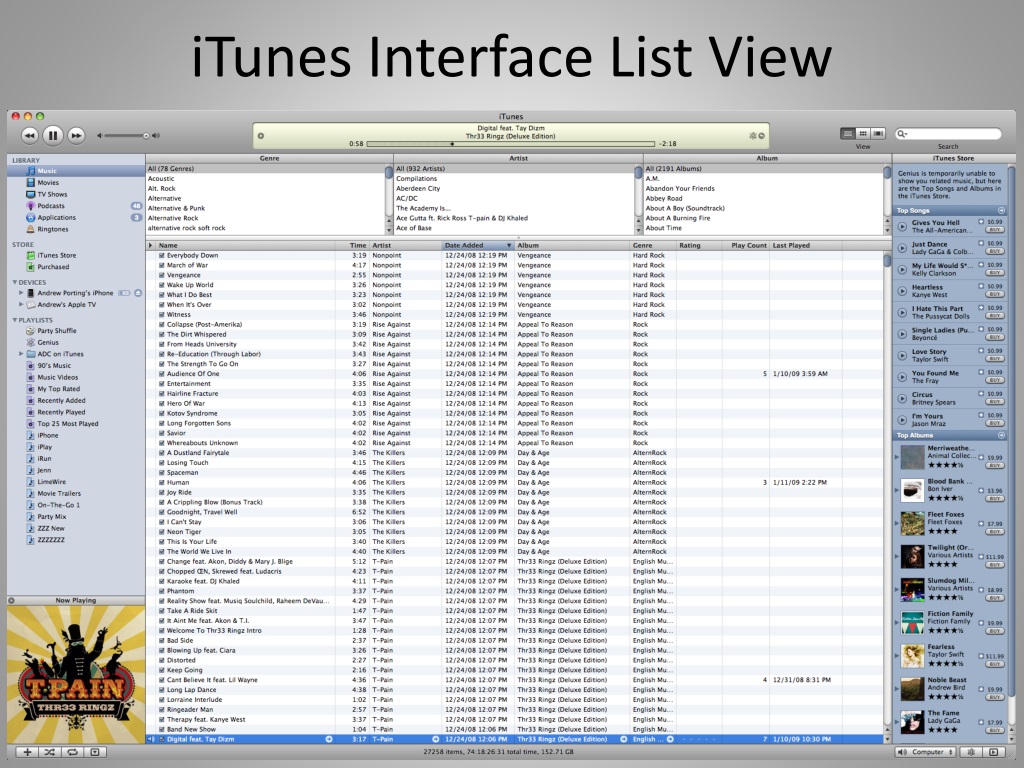The height and width of the screenshot is (768, 1024).
Task: Toggle the repeat button
Action: tap(72, 751)
